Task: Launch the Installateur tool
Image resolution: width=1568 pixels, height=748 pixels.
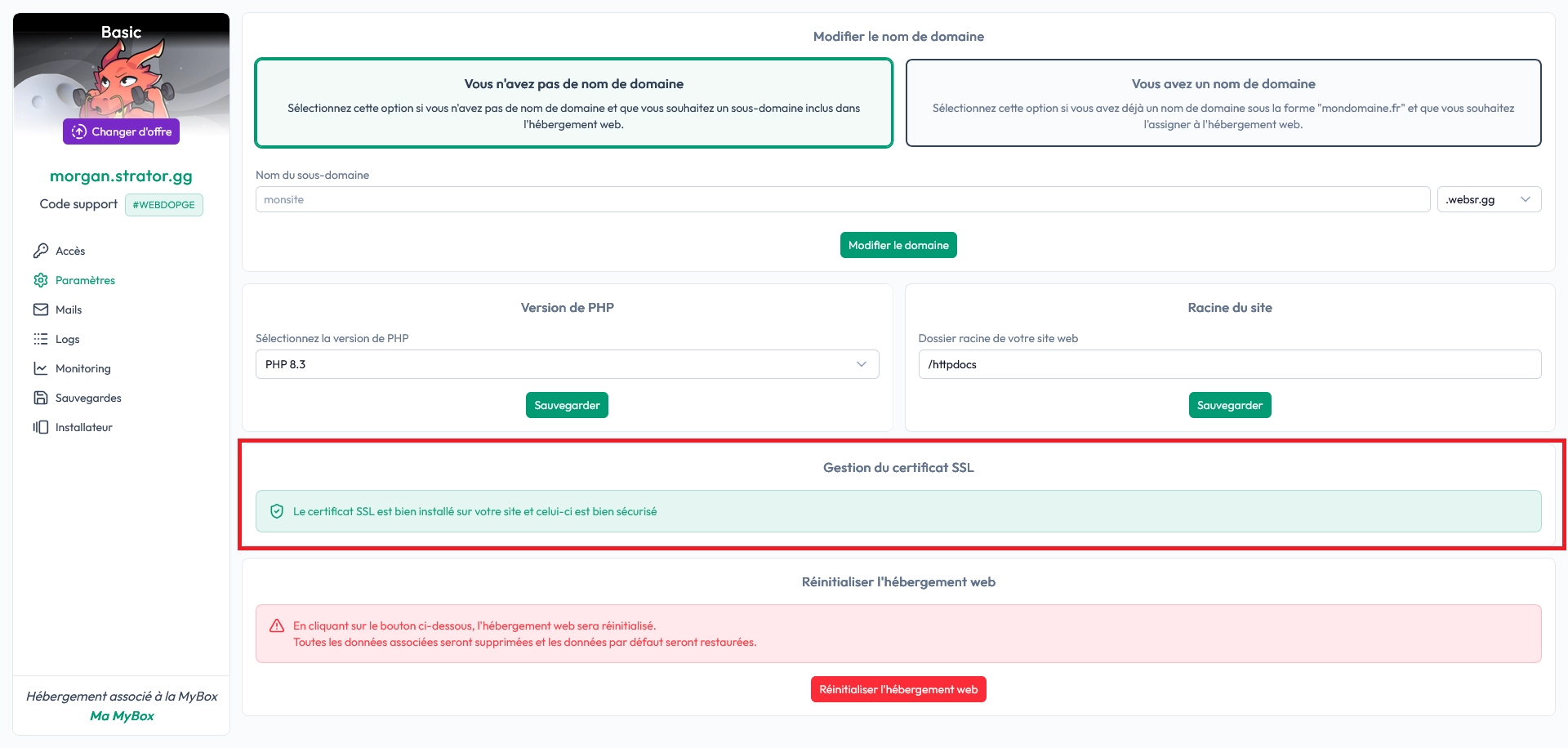Action: point(83,427)
